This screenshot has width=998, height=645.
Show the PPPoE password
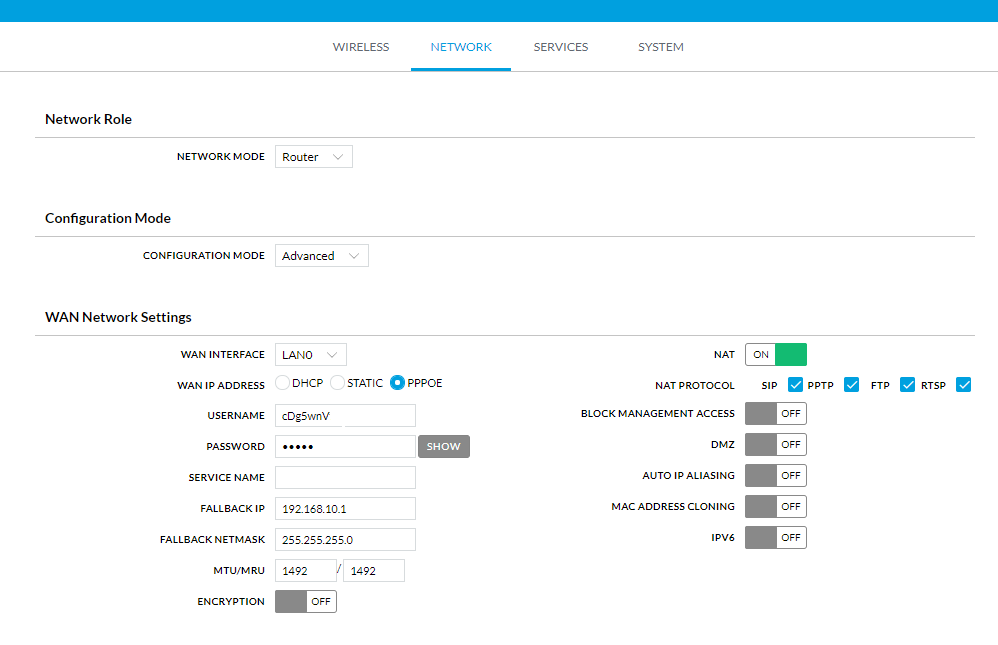(443, 447)
